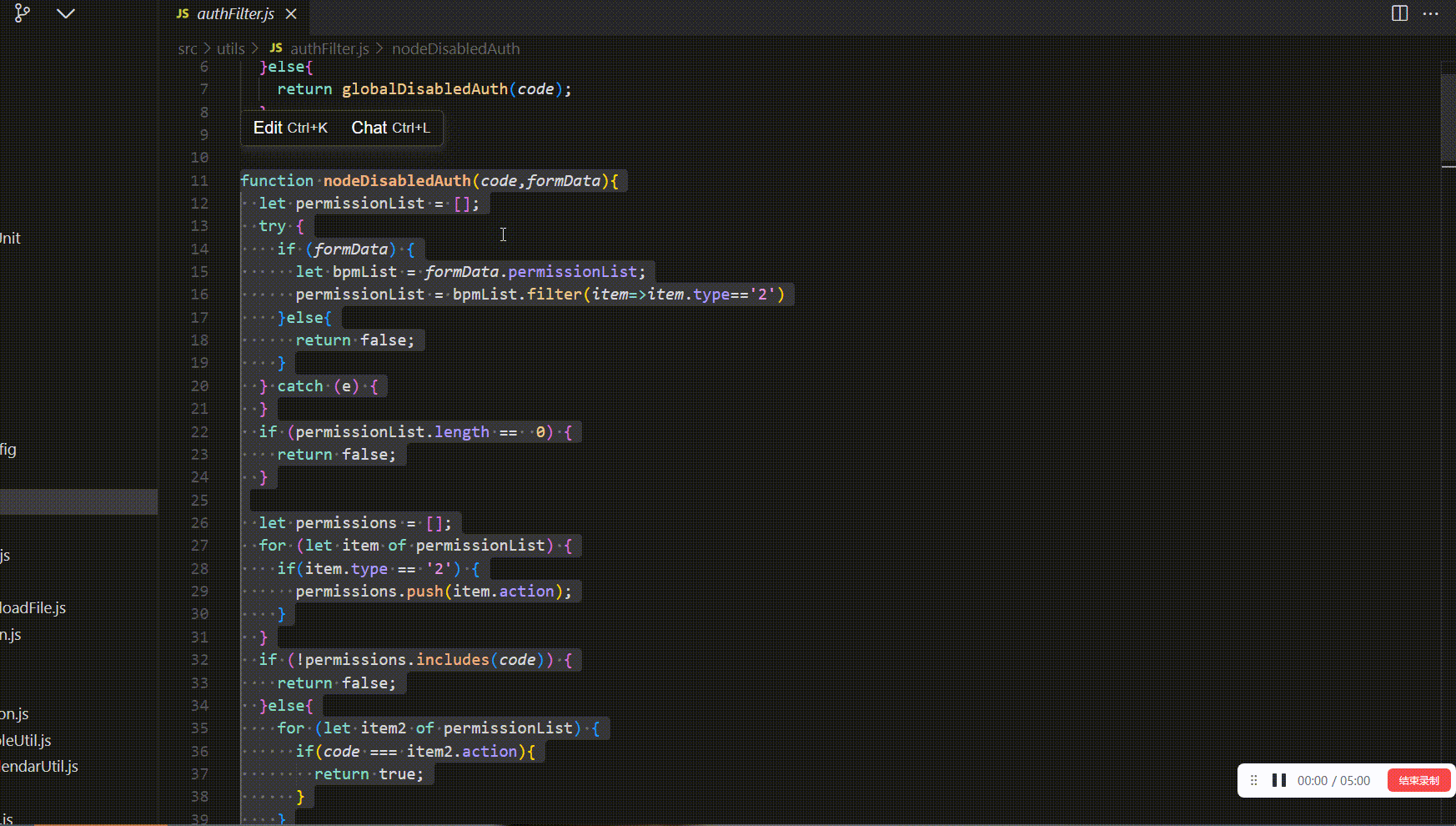Click the 'return true;' line
Image resolution: width=1456 pixels, height=826 pixels.
(x=369, y=774)
